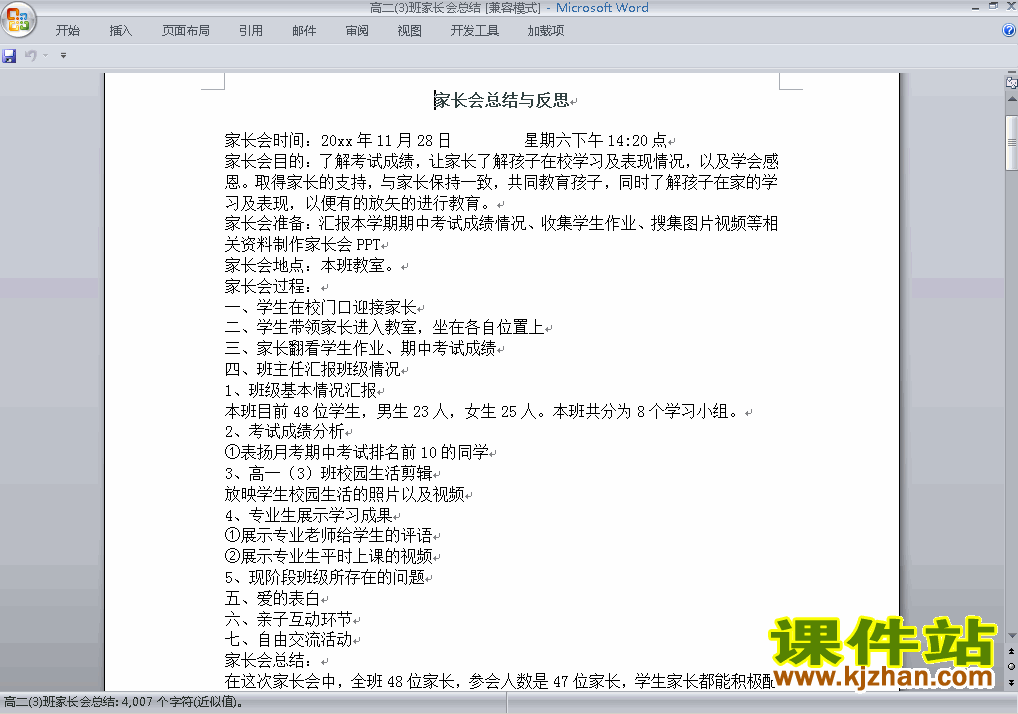Viewport: 1018px width, 714px height.
Task: Click the Select Browse Object circle button
Action: point(1012,667)
